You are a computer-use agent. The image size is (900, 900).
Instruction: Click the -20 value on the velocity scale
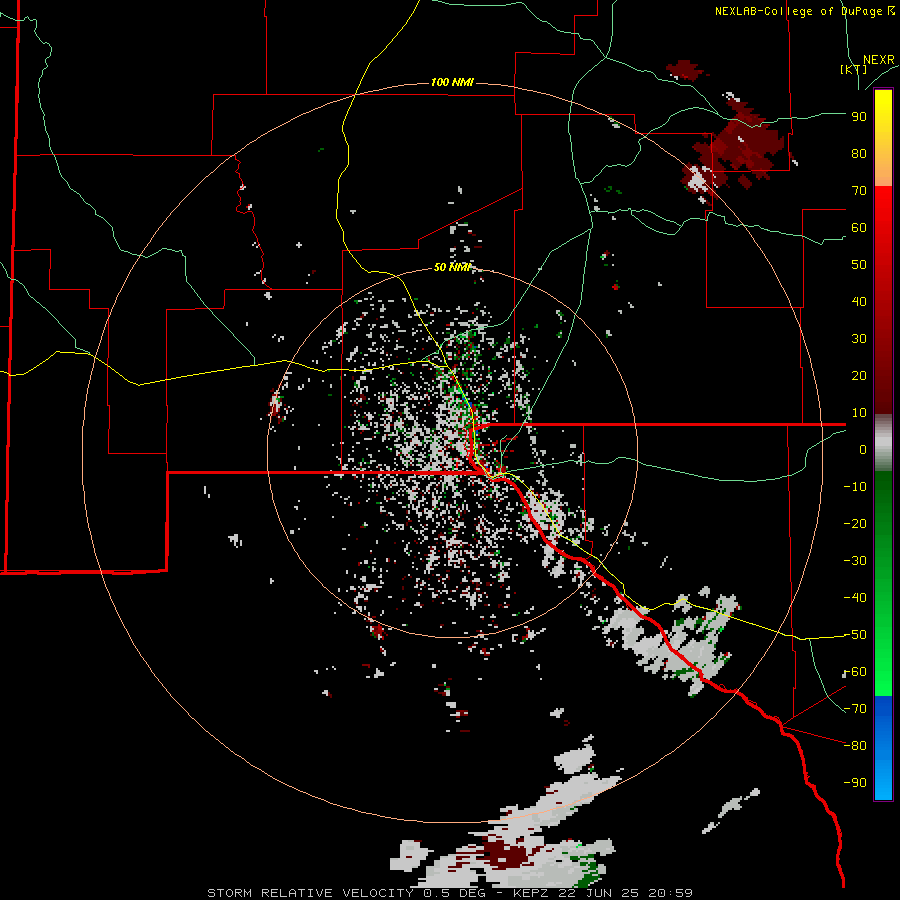coord(855,523)
